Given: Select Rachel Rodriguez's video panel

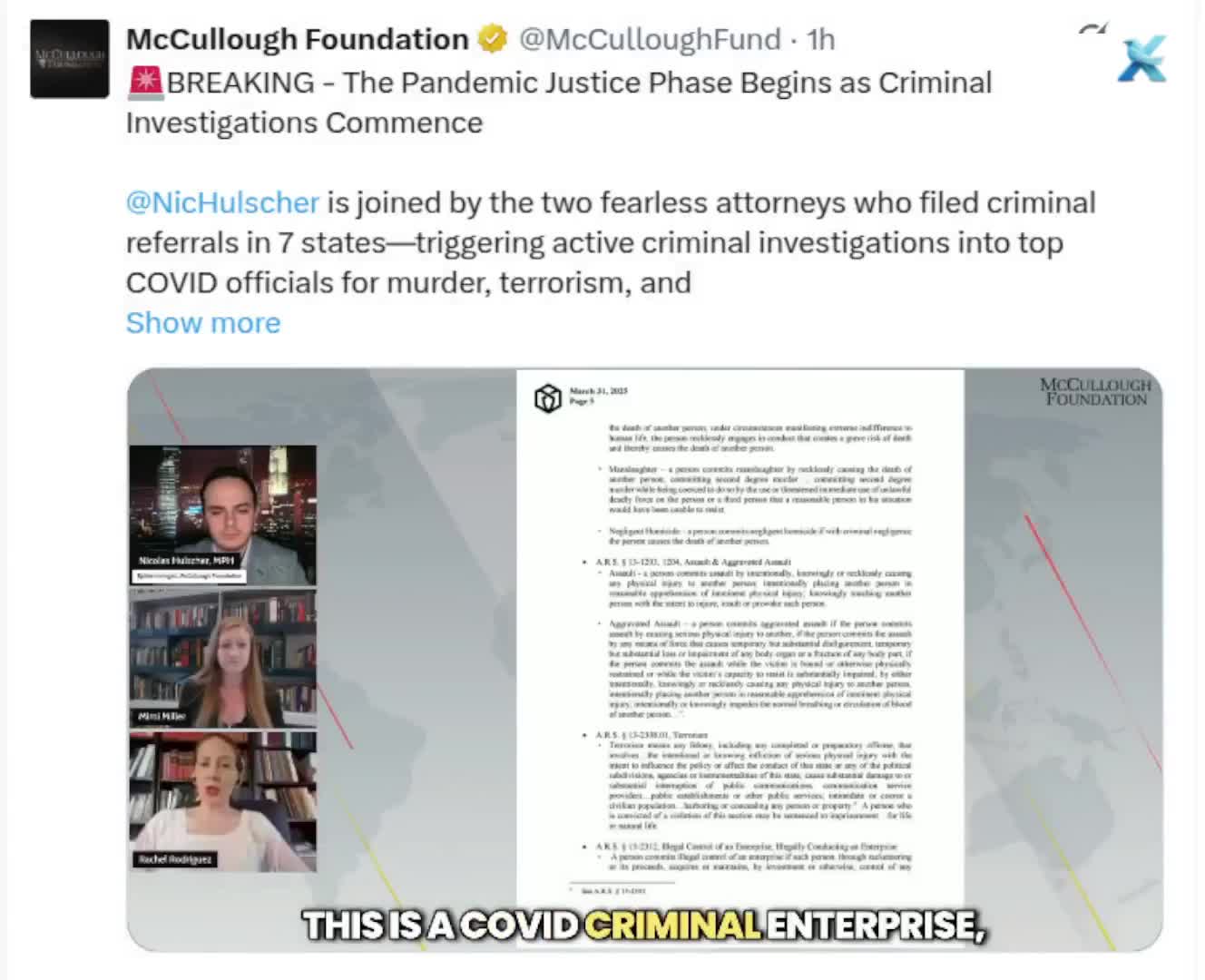Looking at the screenshot, I should [223, 802].
